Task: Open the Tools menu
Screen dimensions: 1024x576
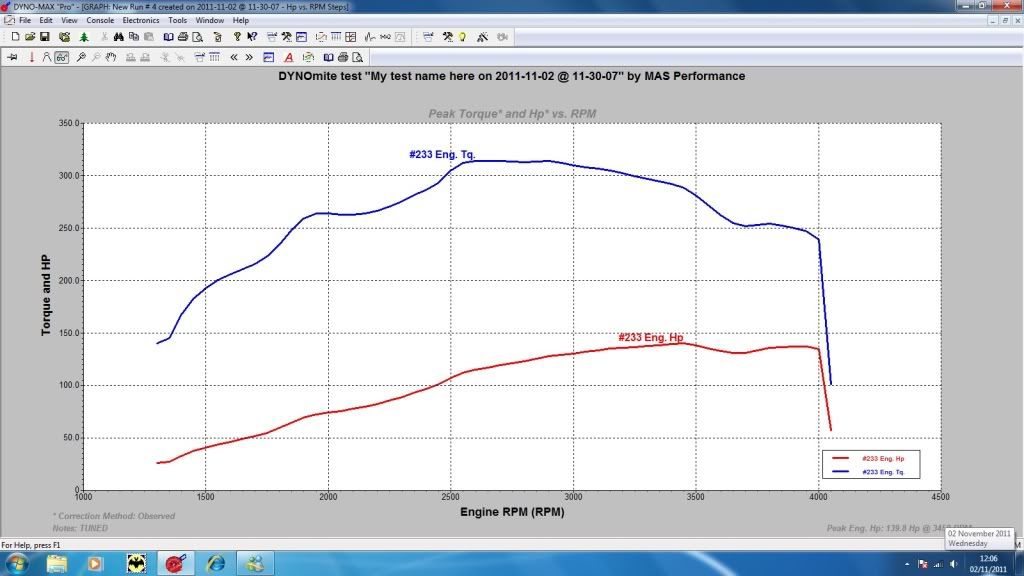Action: (x=178, y=20)
